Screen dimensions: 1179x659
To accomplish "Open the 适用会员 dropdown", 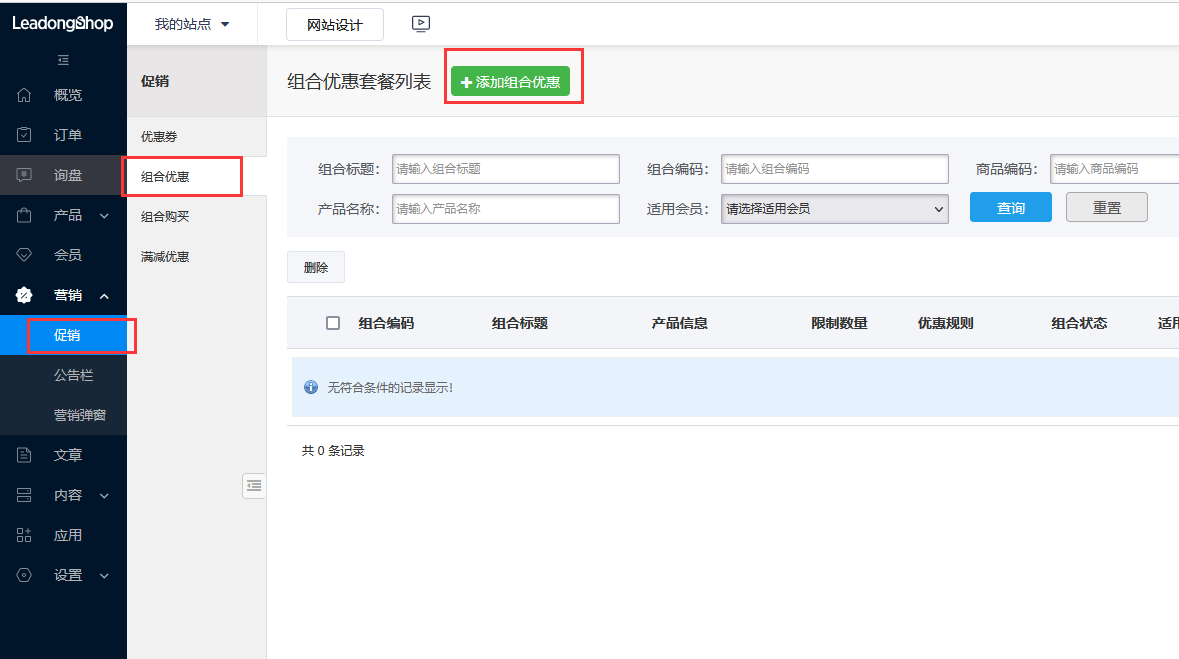I will pyautogui.click(x=834, y=209).
